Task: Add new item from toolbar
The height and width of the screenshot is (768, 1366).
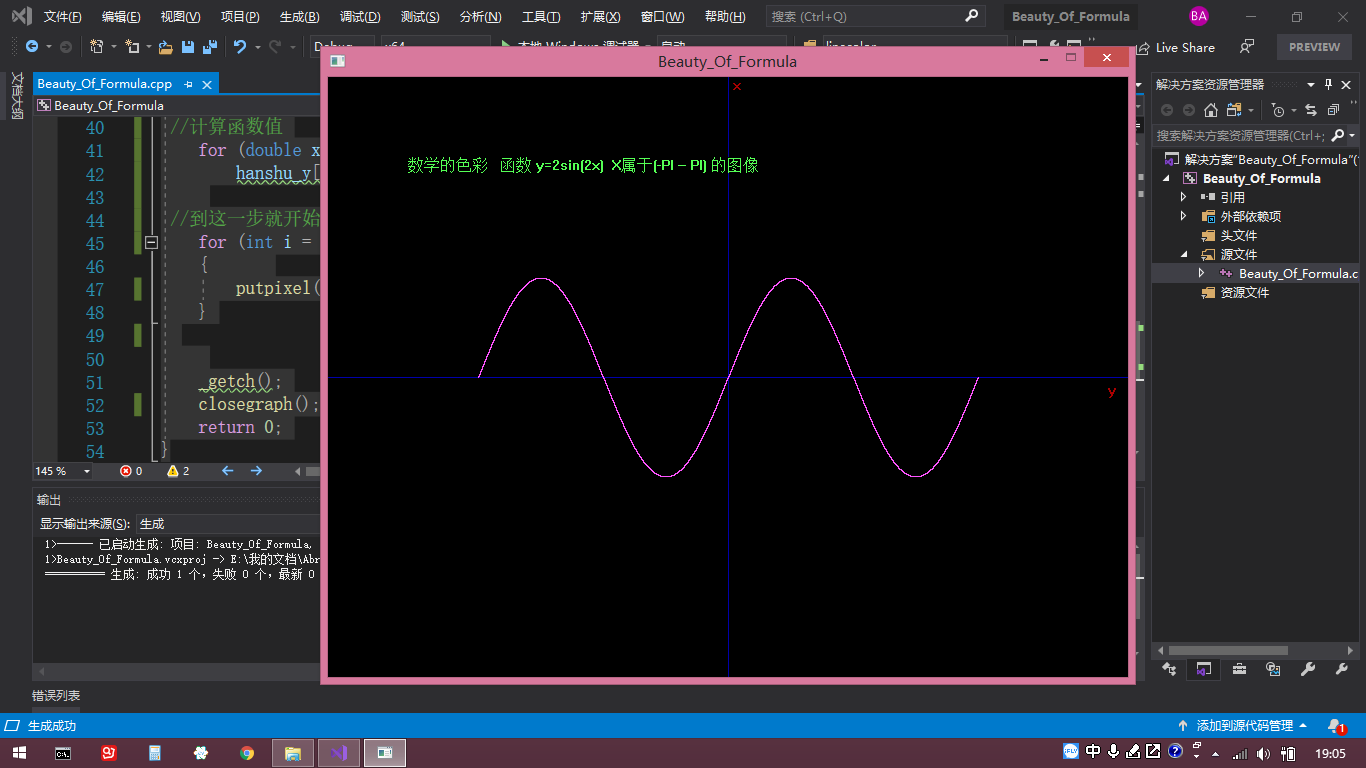Action: point(133,47)
